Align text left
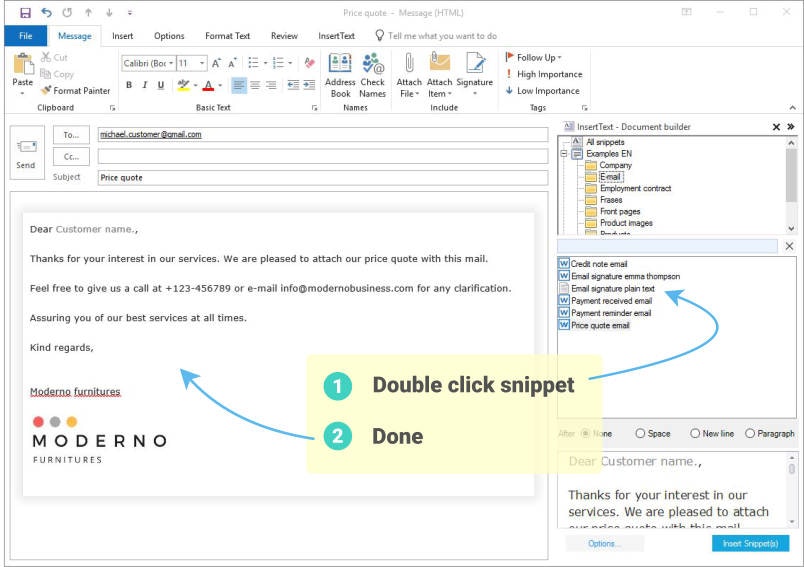 pos(238,85)
